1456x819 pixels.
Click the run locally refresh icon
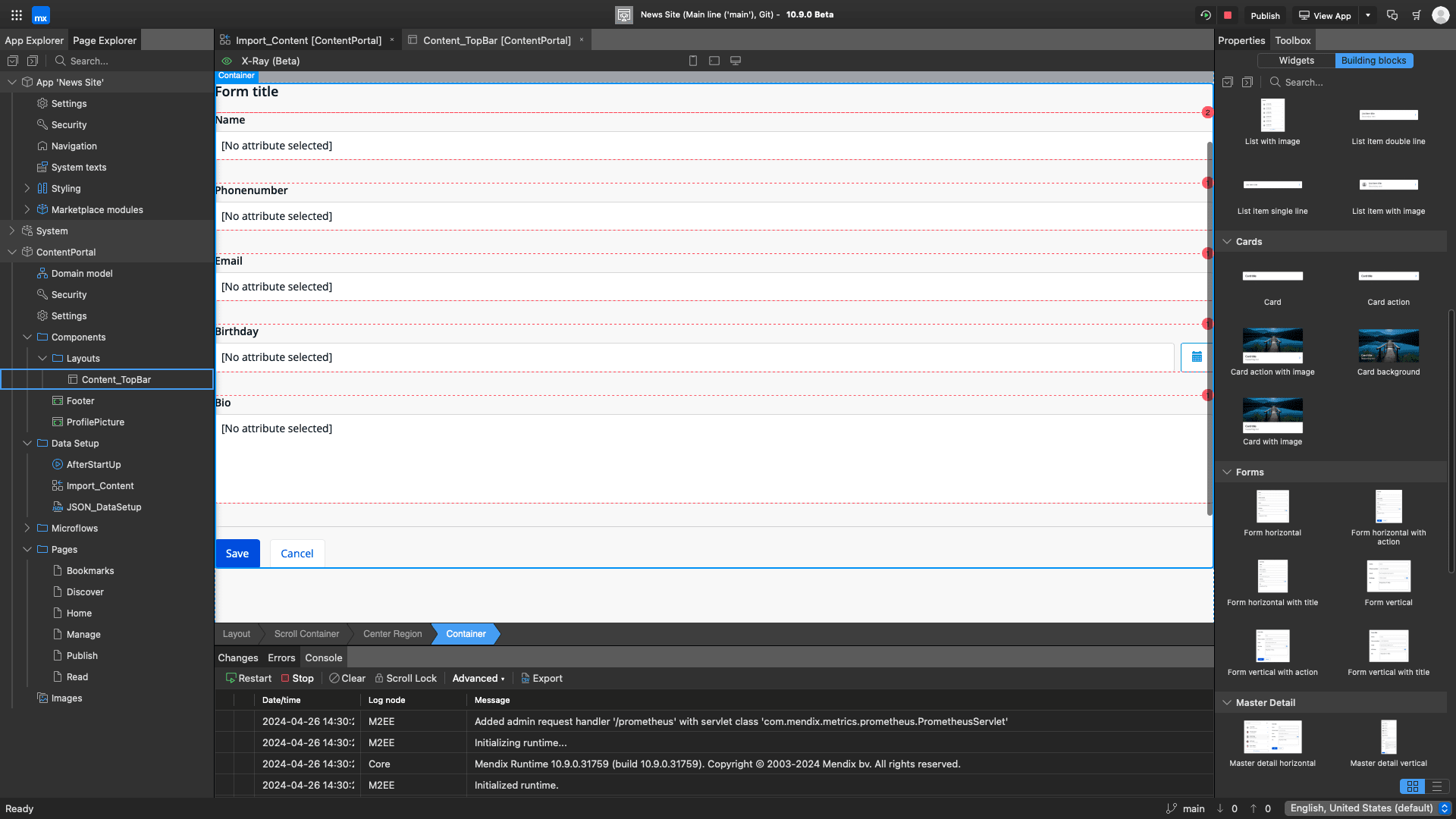(1205, 15)
